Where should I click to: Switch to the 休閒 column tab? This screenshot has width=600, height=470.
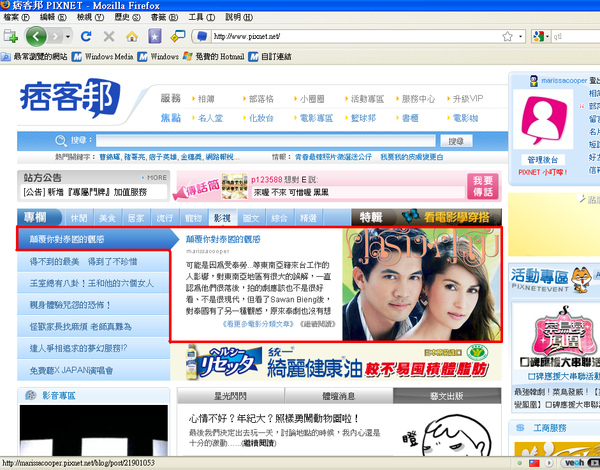pyautogui.click(x=79, y=218)
